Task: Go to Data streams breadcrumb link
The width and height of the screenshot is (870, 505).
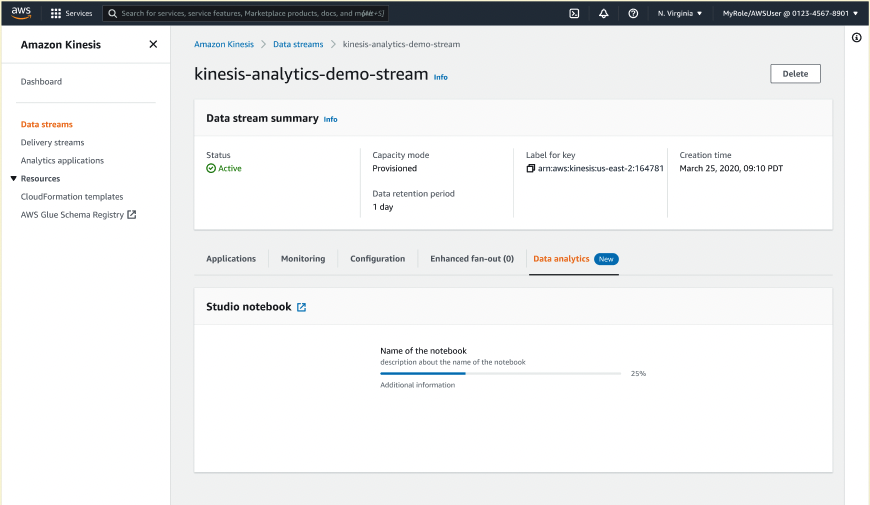Action: (298, 44)
